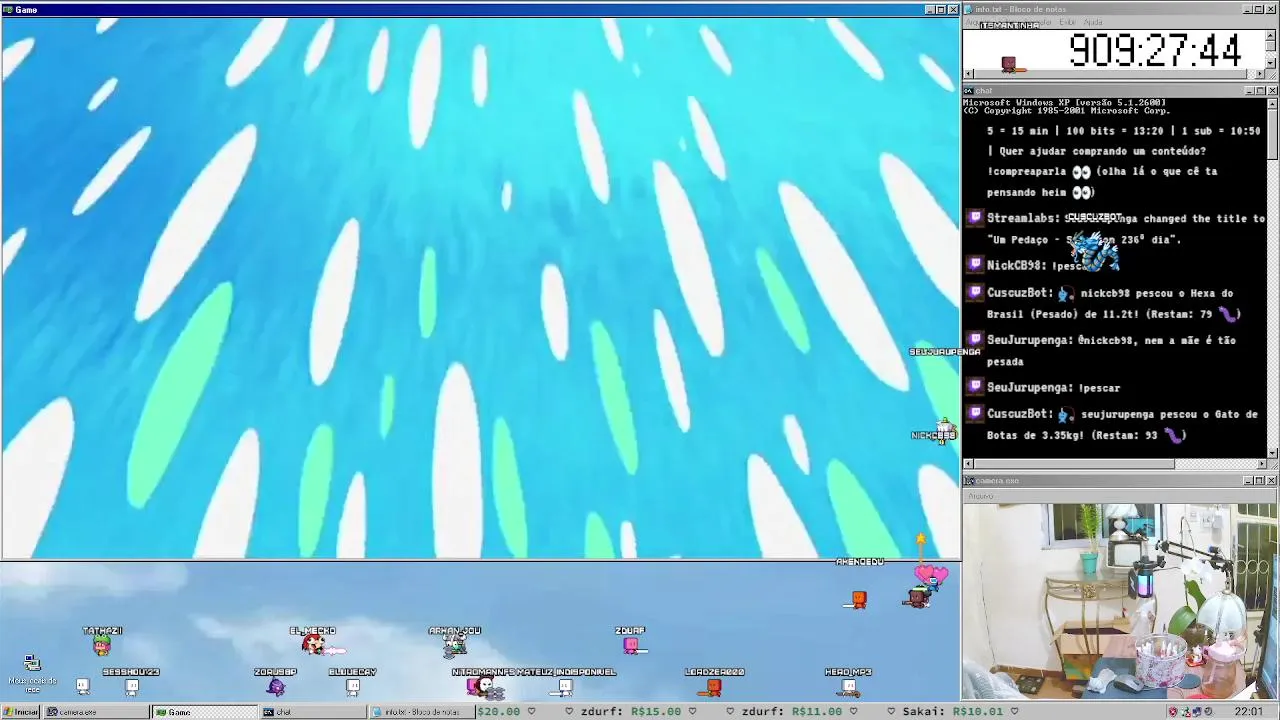Click the Game window title bar icon
The height and width of the screenshot is (720, 1280).
(x=8, y=10)
